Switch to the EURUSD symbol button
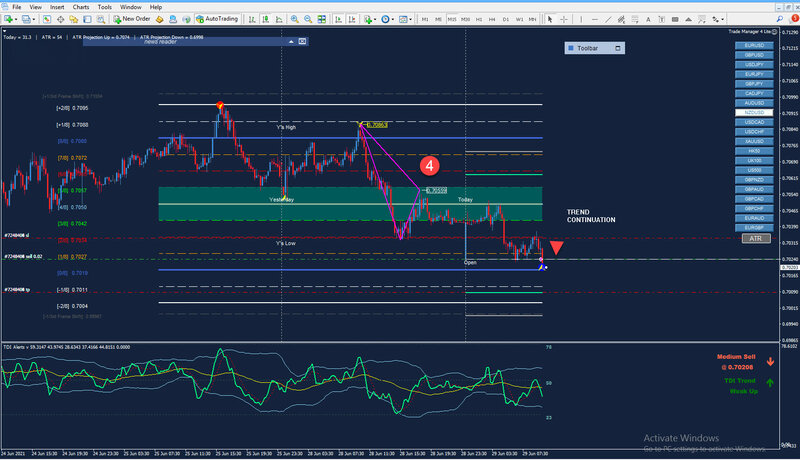 pyautogui.click(x=754, y=47)
